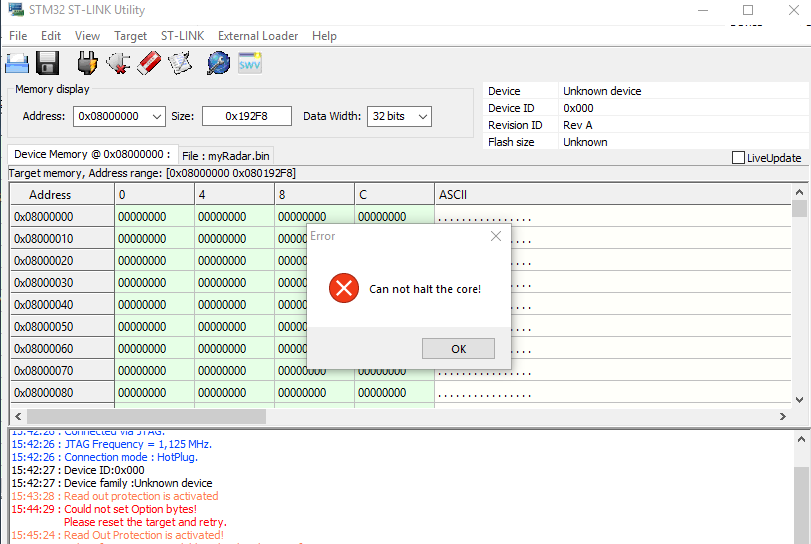Switch to Device Memory @ 0x08000000 tab
811x544 pixels.
(x=93, y=154)
